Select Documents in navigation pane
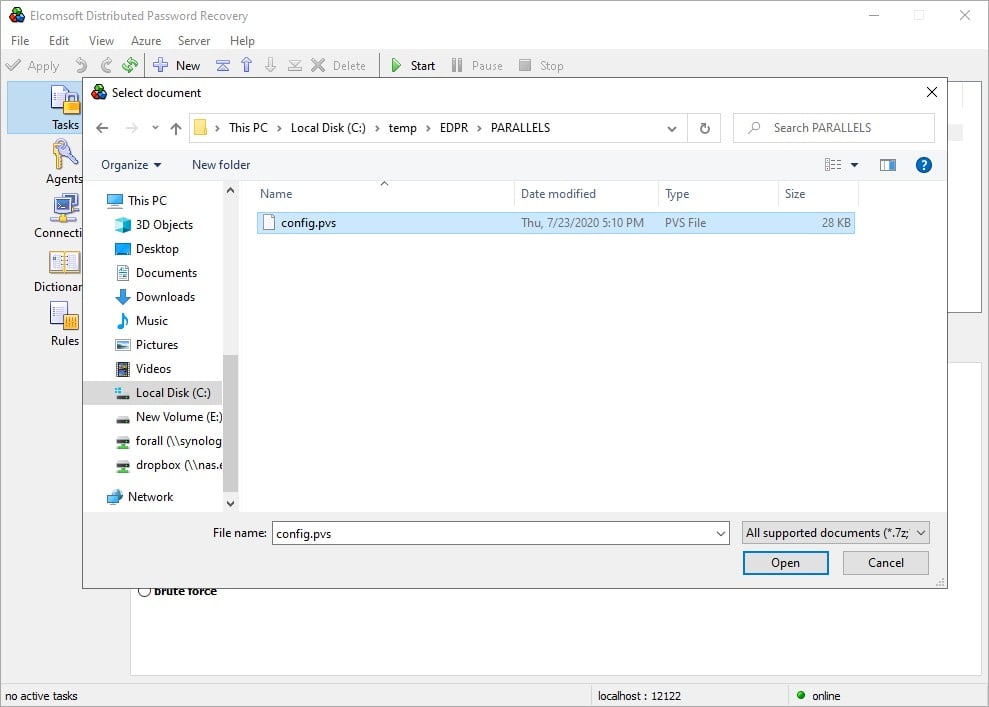 (x=156, y=273)
